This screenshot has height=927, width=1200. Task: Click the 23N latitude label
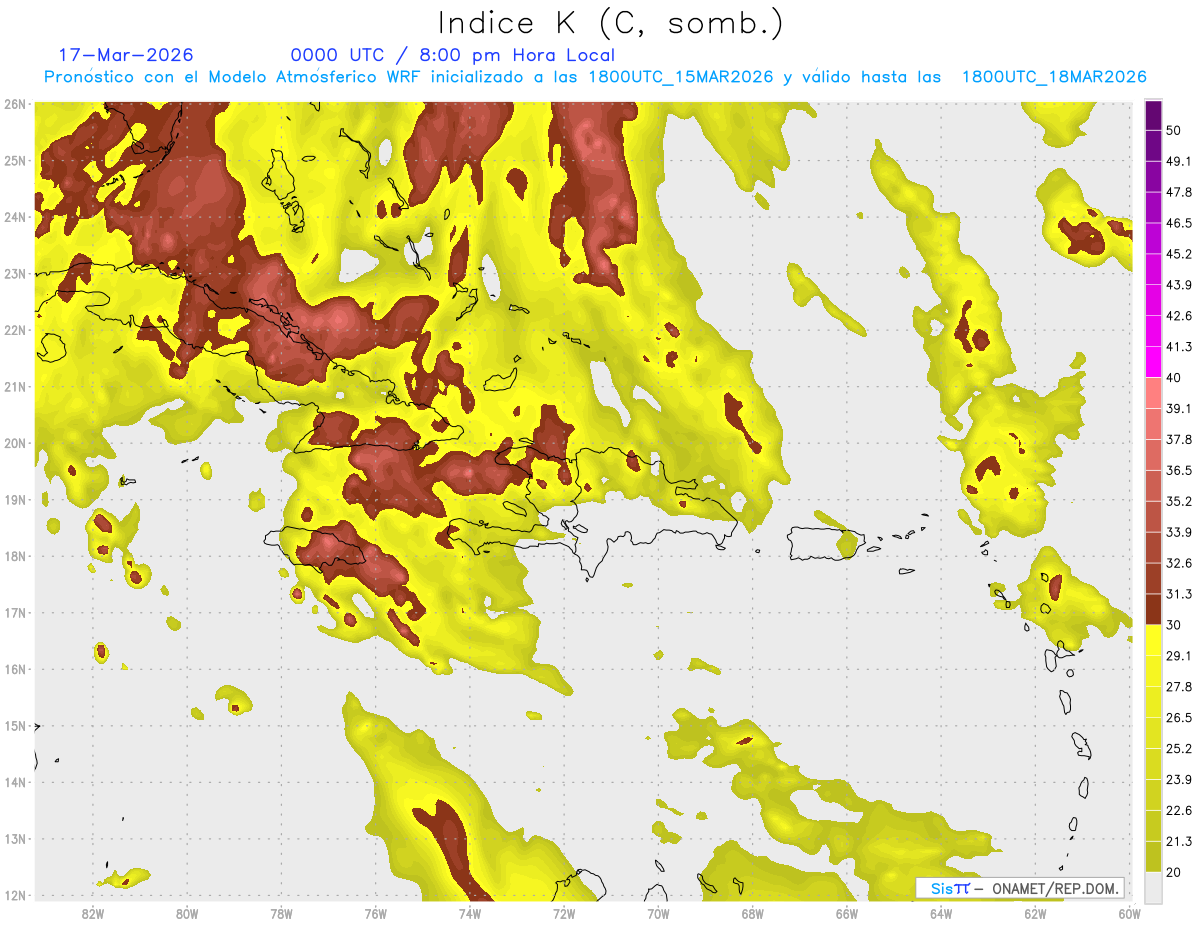pyautogui.click(x=15, y=274)
